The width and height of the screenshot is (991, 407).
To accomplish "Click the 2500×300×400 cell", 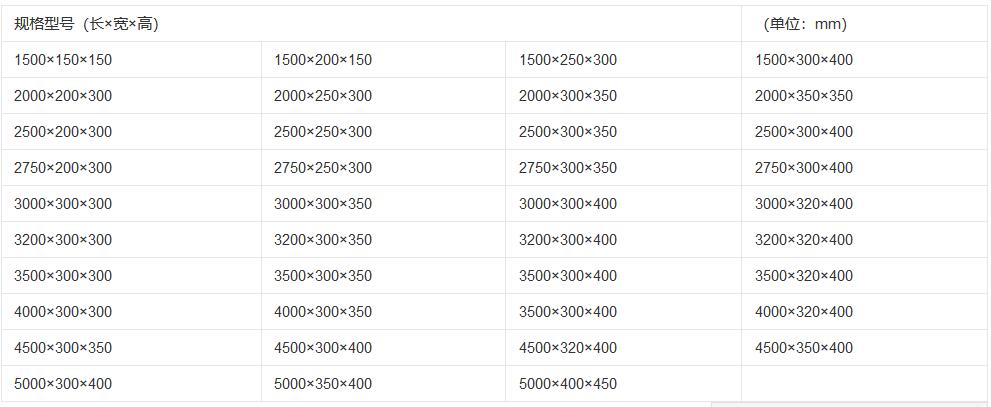I will click(804, 132).
